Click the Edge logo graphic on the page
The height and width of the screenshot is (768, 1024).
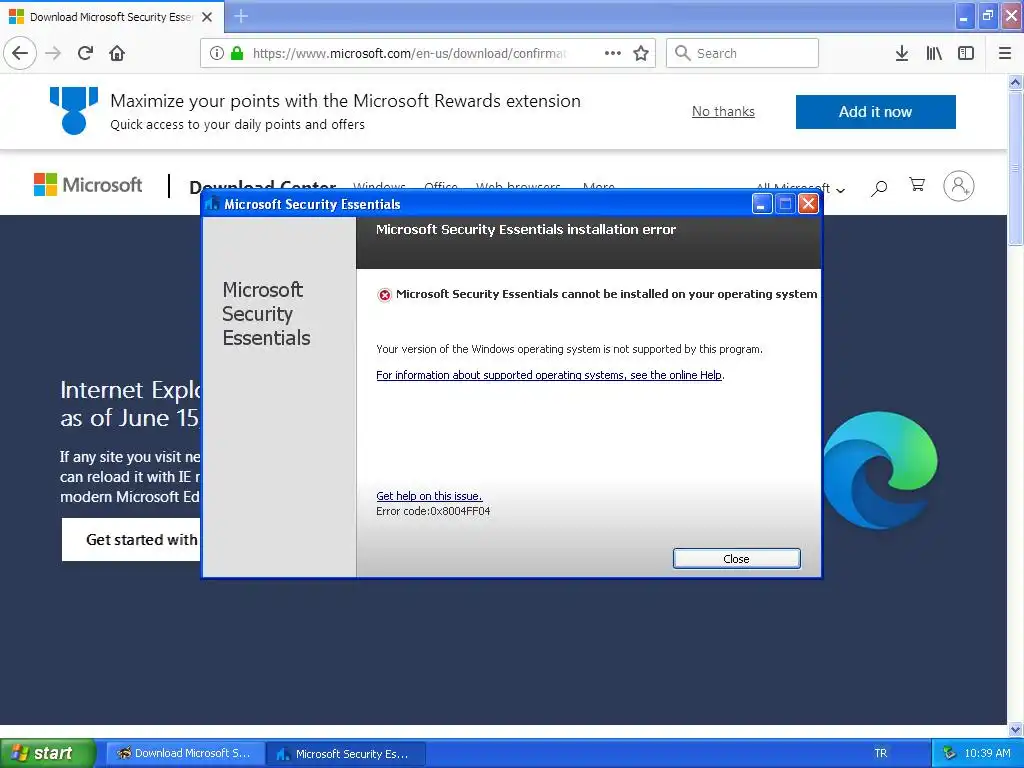click(880, 470)
